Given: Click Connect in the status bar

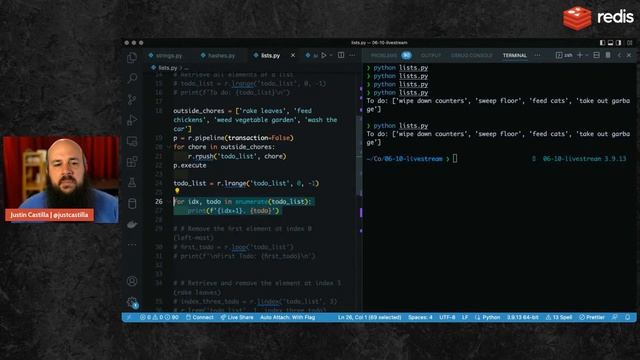Looking at the screenshot, I should [x=200, y=317].
